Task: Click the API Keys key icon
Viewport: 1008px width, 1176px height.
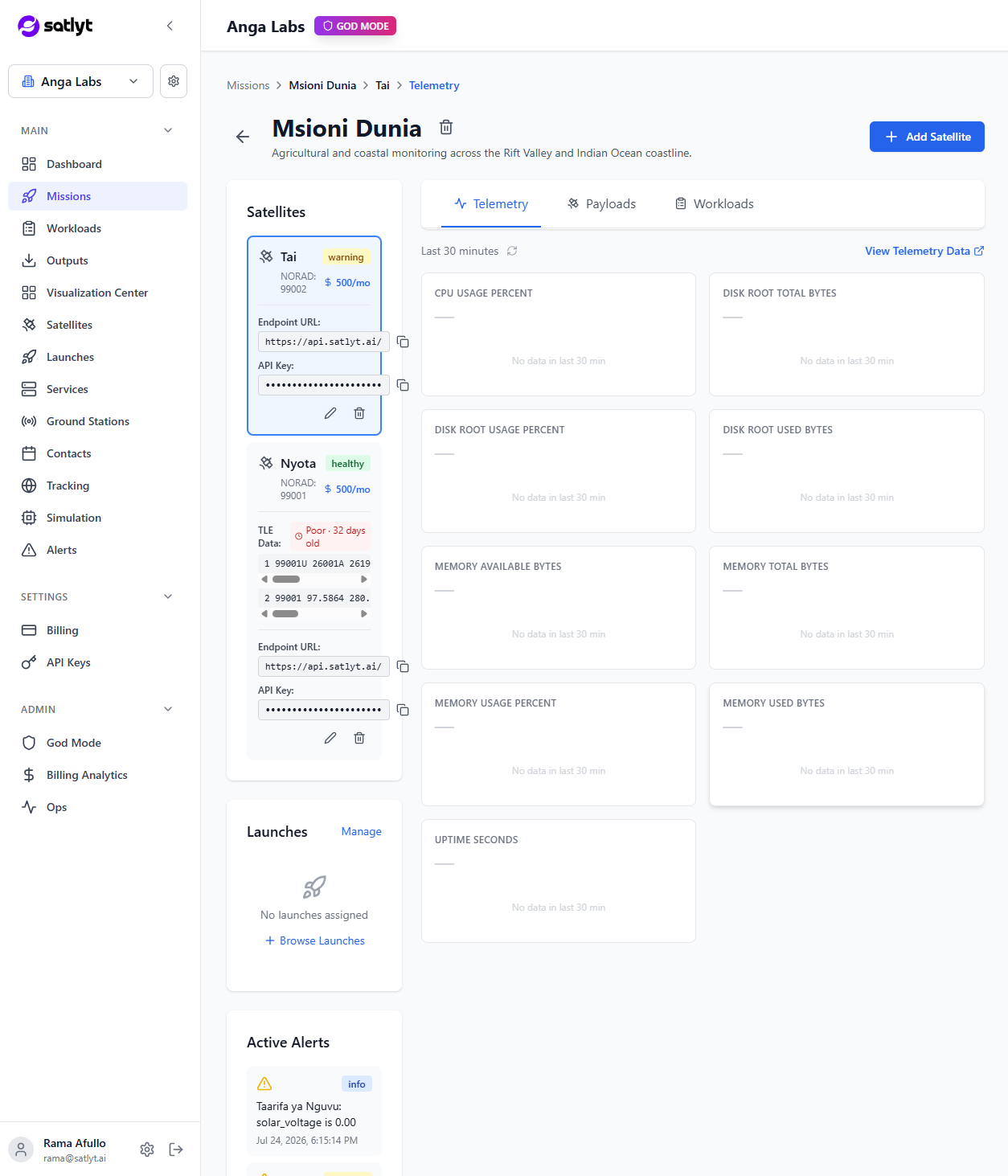Action: [x=29, y=662]
